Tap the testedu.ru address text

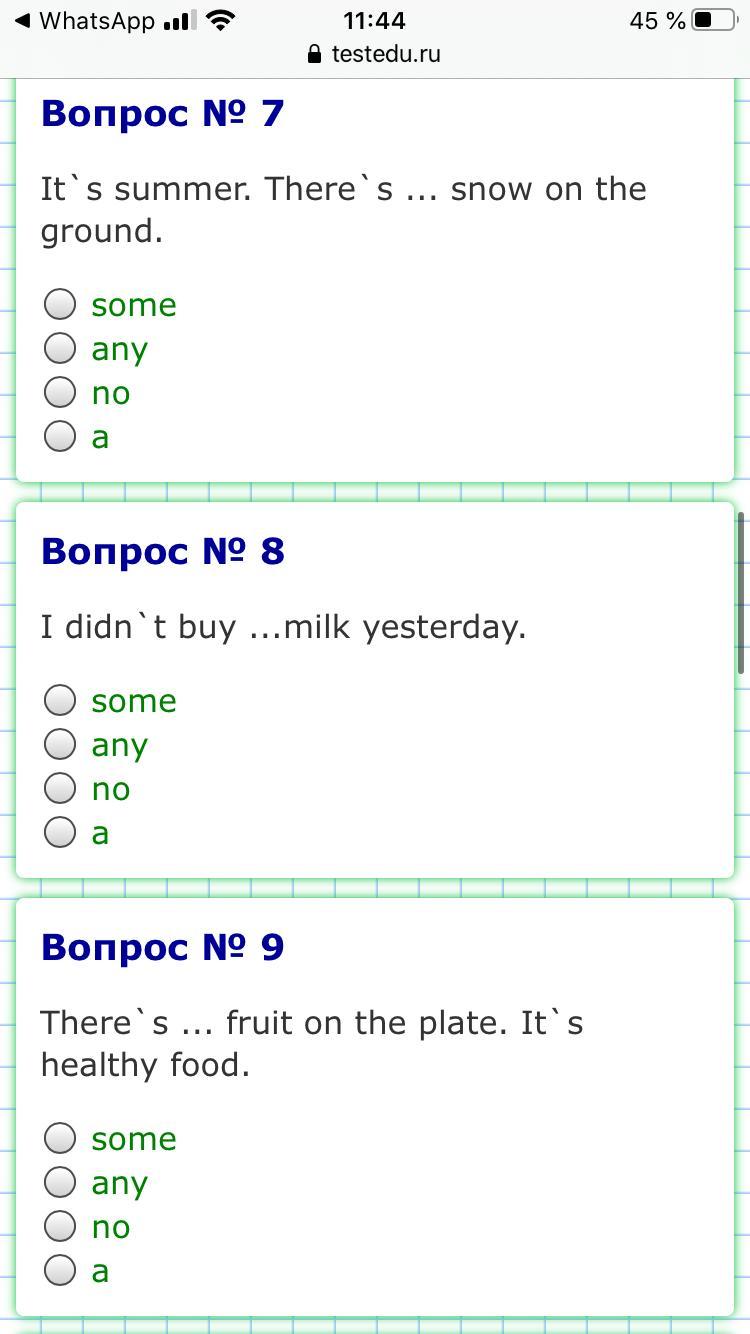tap(386, 54)
